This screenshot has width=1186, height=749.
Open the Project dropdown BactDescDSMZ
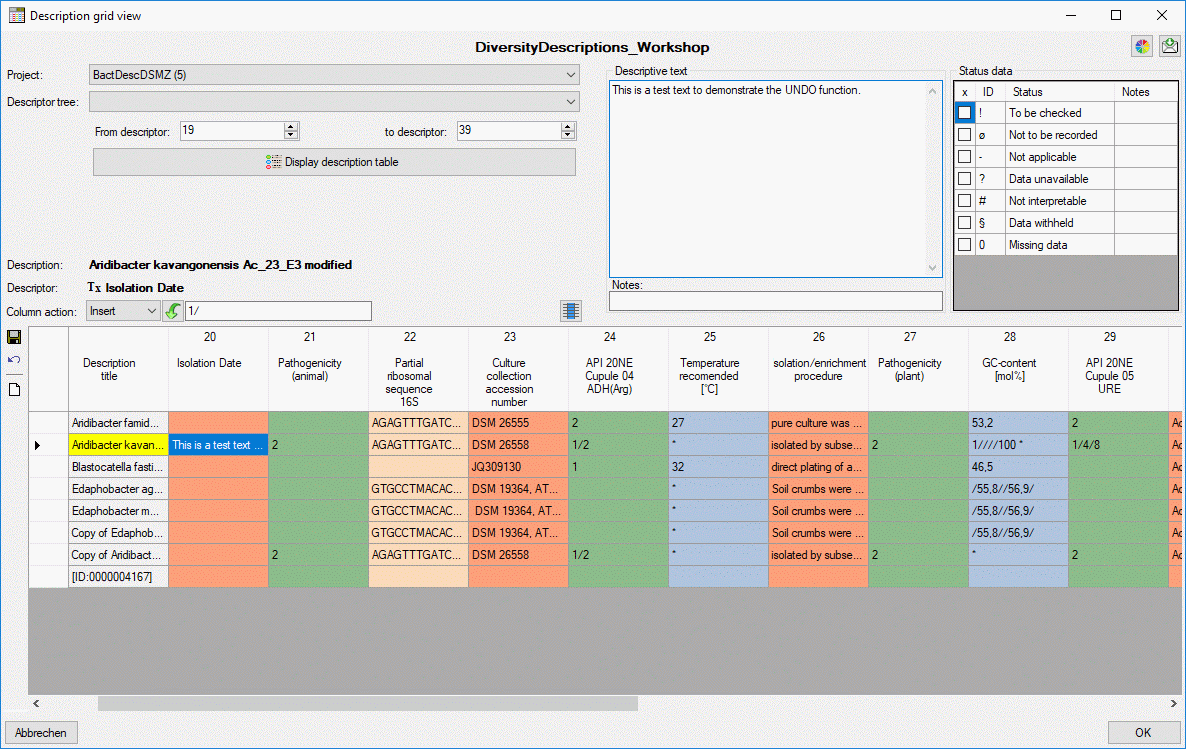pyautogui.click(x=334, y=75)
